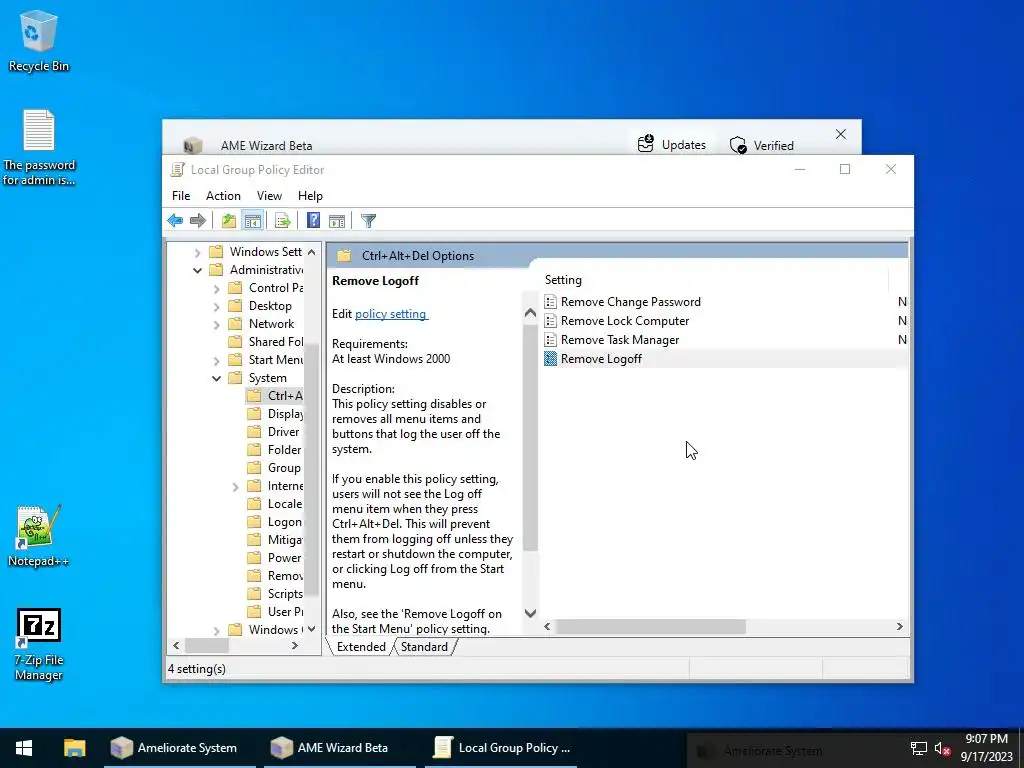This screenshot has width=1024, height=768.
Task: Select the Locale folder in tree
Action: tap(275, 504)
